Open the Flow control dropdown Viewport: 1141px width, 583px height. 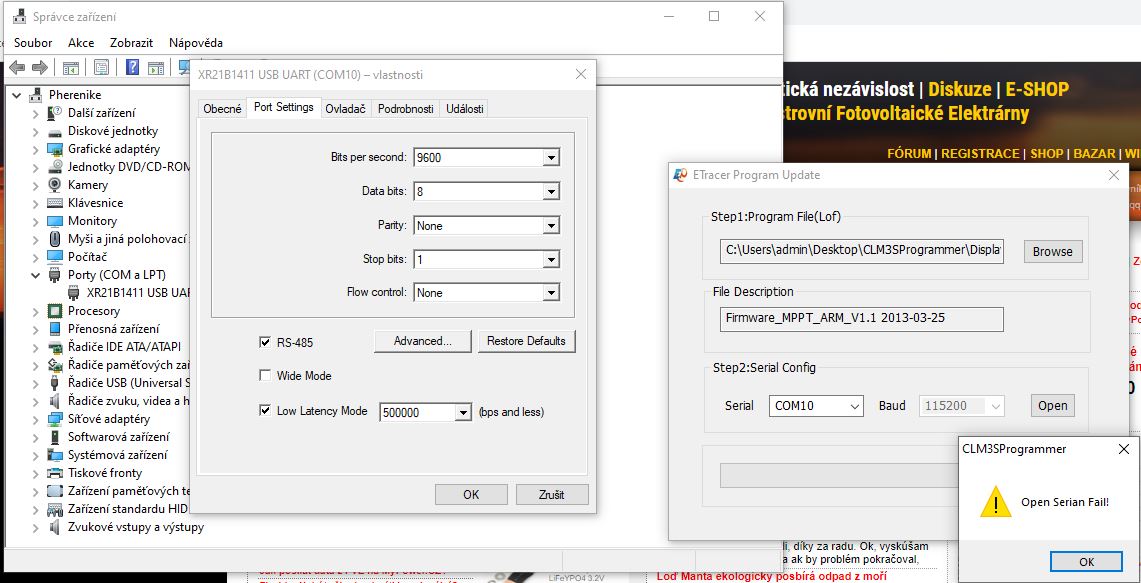click(552, 293)
